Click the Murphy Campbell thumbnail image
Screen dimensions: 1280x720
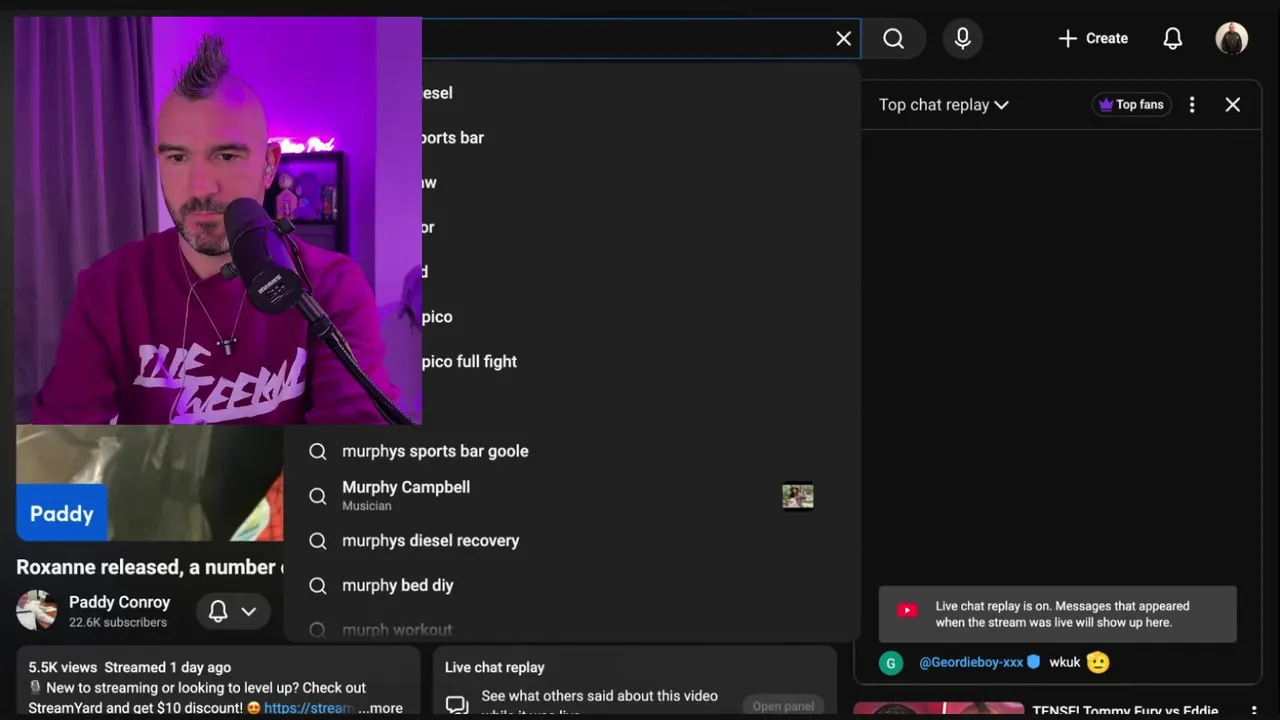click(797, 496)
